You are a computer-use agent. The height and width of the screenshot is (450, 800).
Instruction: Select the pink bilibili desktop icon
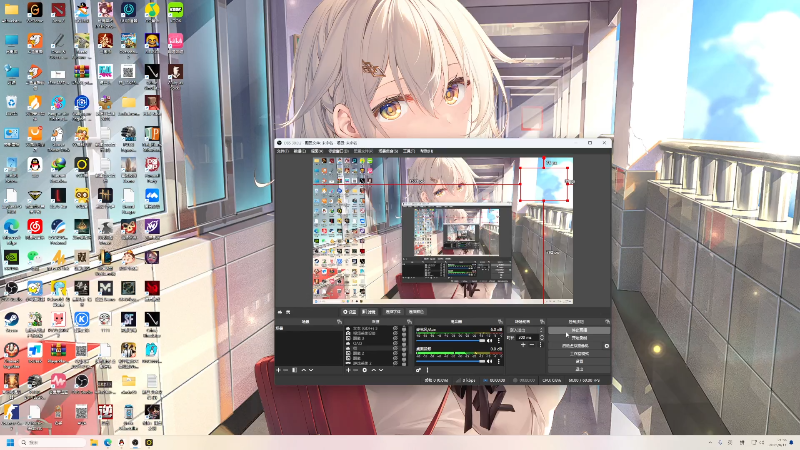[x=175, y=40]
